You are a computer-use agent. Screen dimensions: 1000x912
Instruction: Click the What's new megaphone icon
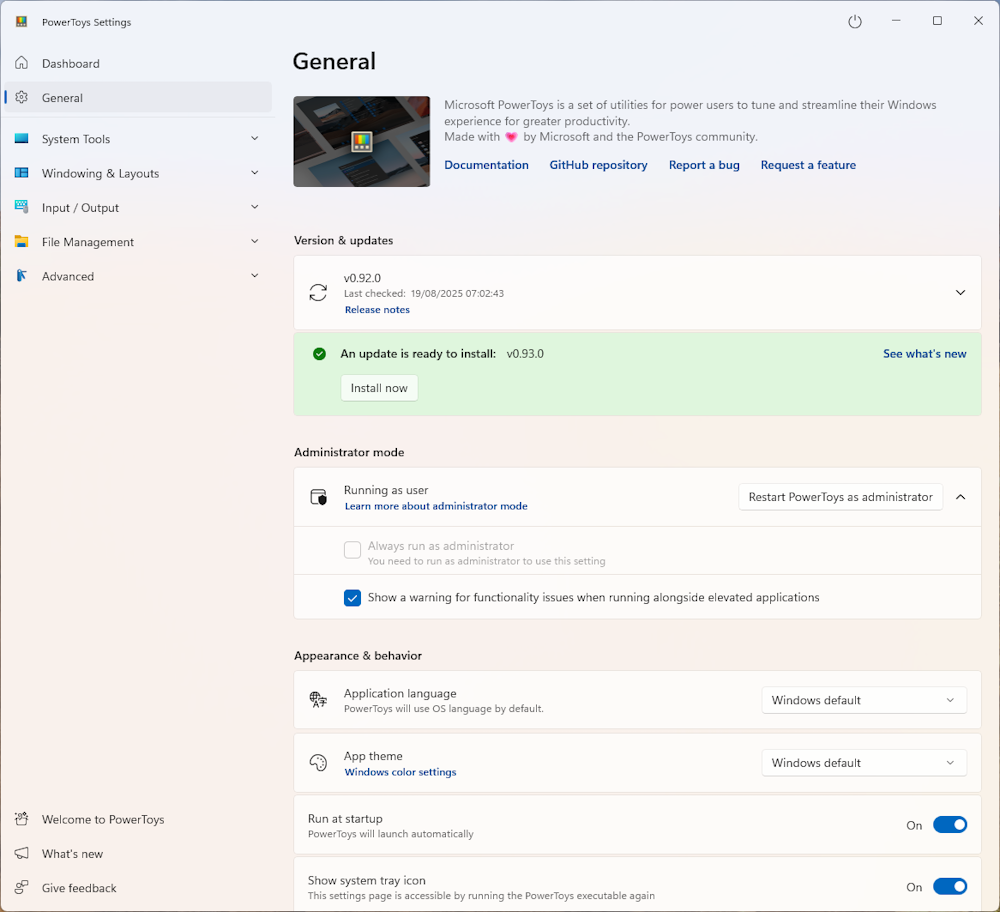click(x=22, y=853)
